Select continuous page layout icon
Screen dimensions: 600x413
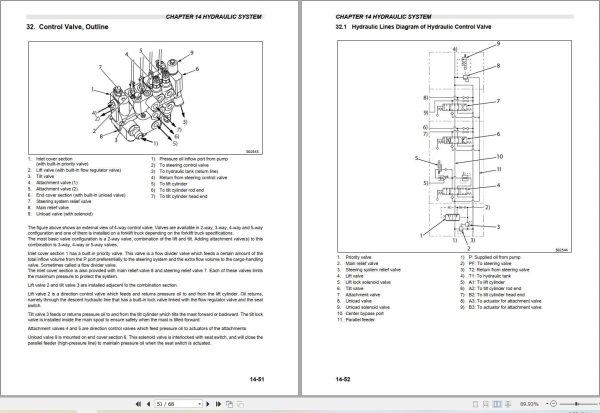click(x=486, y=404)
